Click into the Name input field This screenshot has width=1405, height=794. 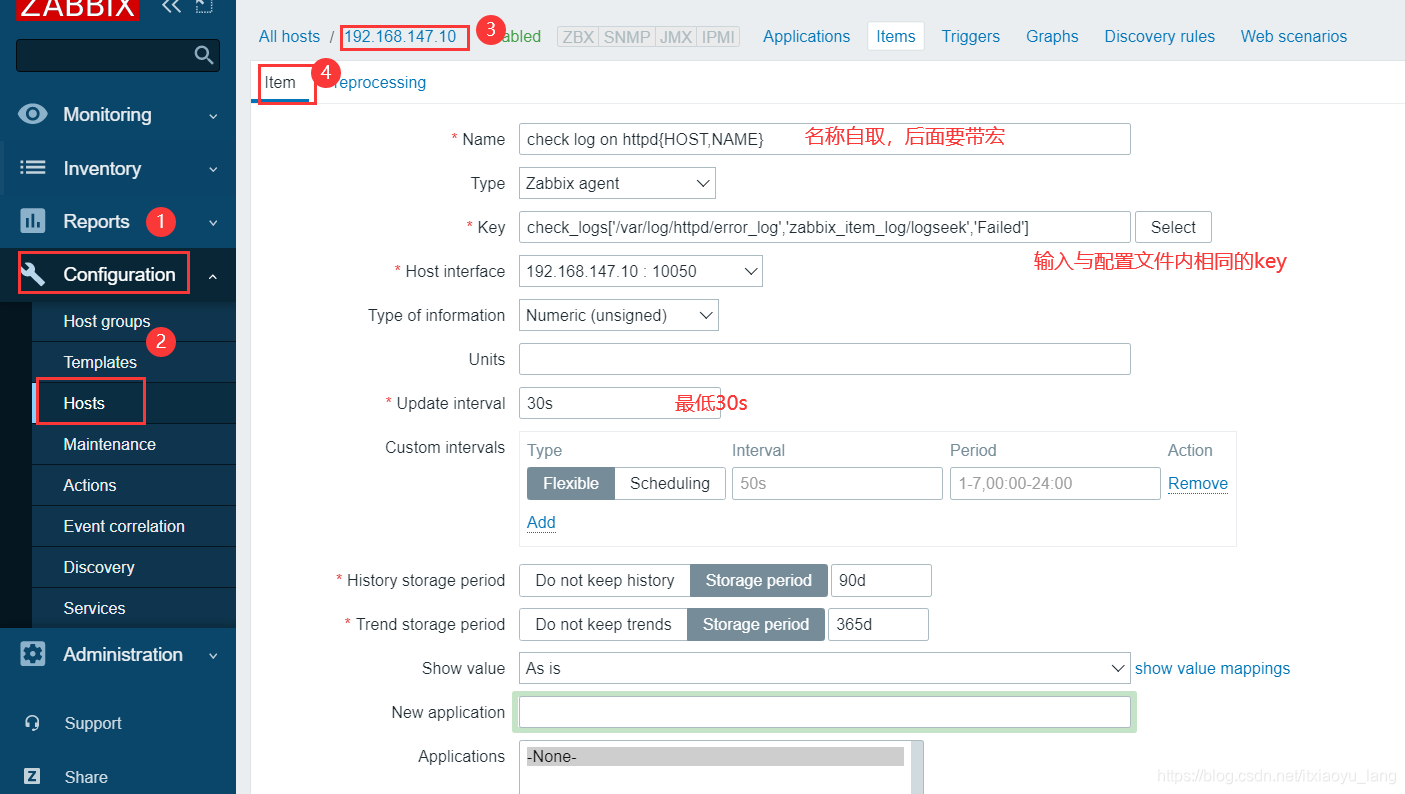click(x=825, y=139)
